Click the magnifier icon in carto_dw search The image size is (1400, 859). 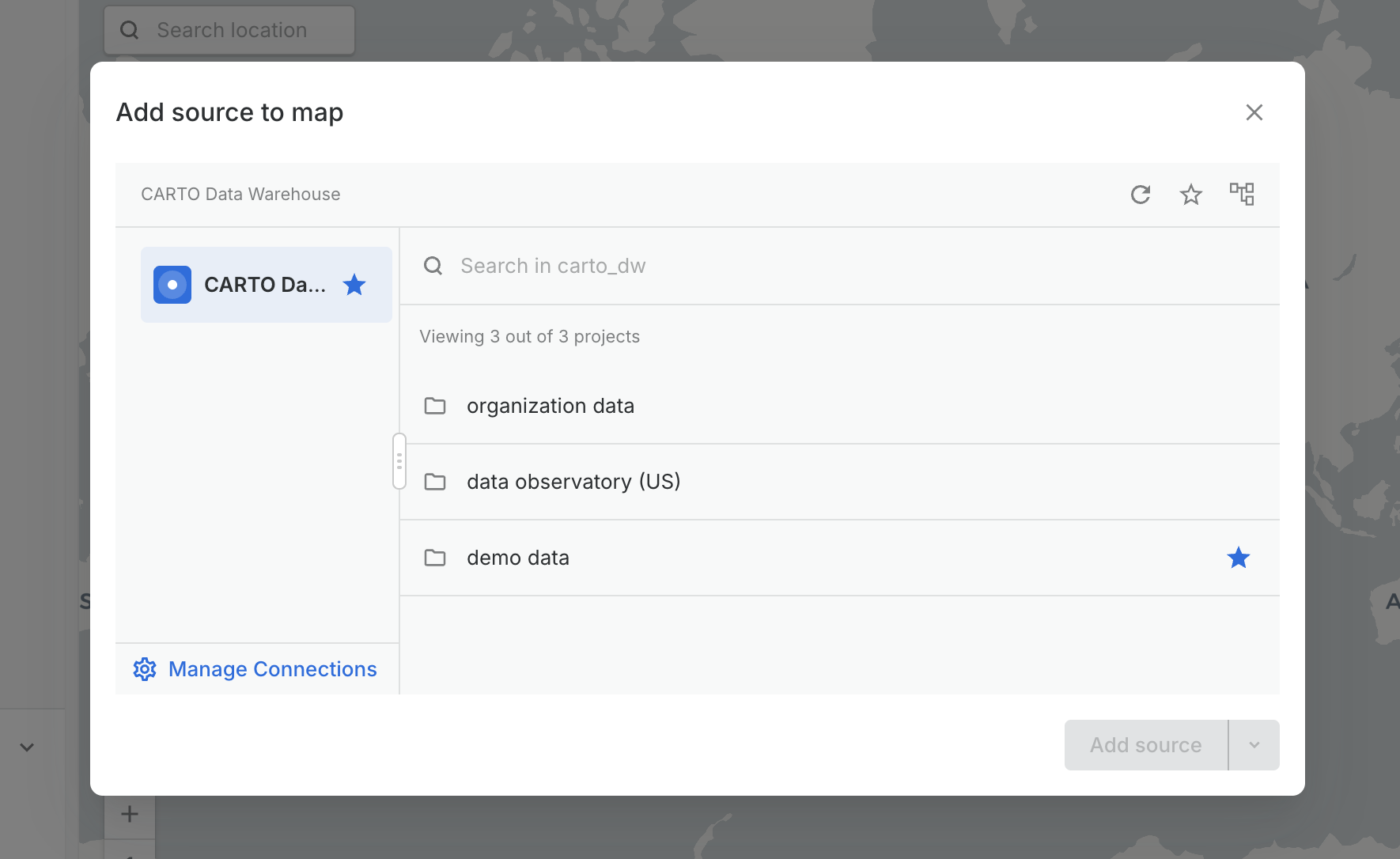coord(433,266)
